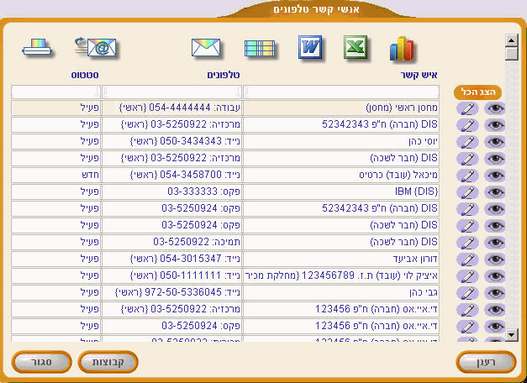Click the טלפונים filter input field
This screenshot has height=383, width=527.
point(172,92)
